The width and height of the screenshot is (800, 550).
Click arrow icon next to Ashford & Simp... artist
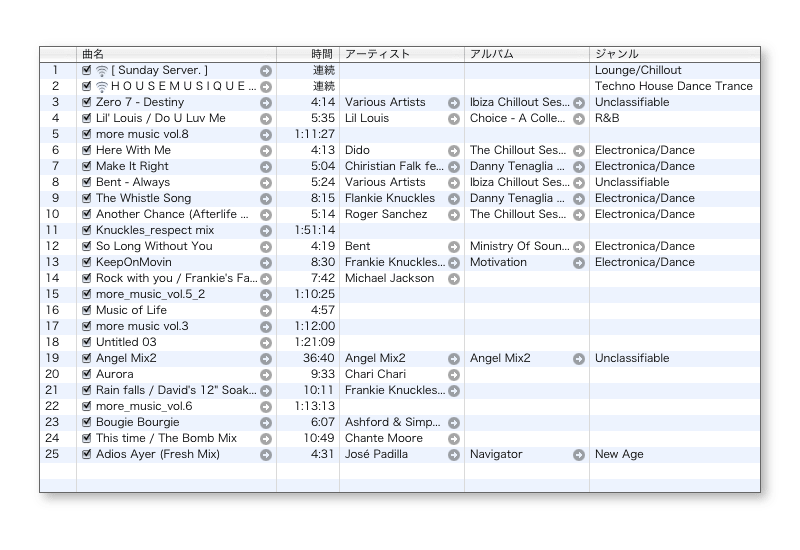tap(454, 423)
